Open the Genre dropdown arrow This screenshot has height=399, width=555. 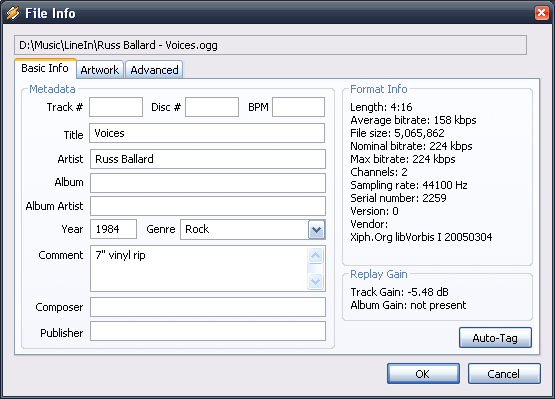coord(316,230)
